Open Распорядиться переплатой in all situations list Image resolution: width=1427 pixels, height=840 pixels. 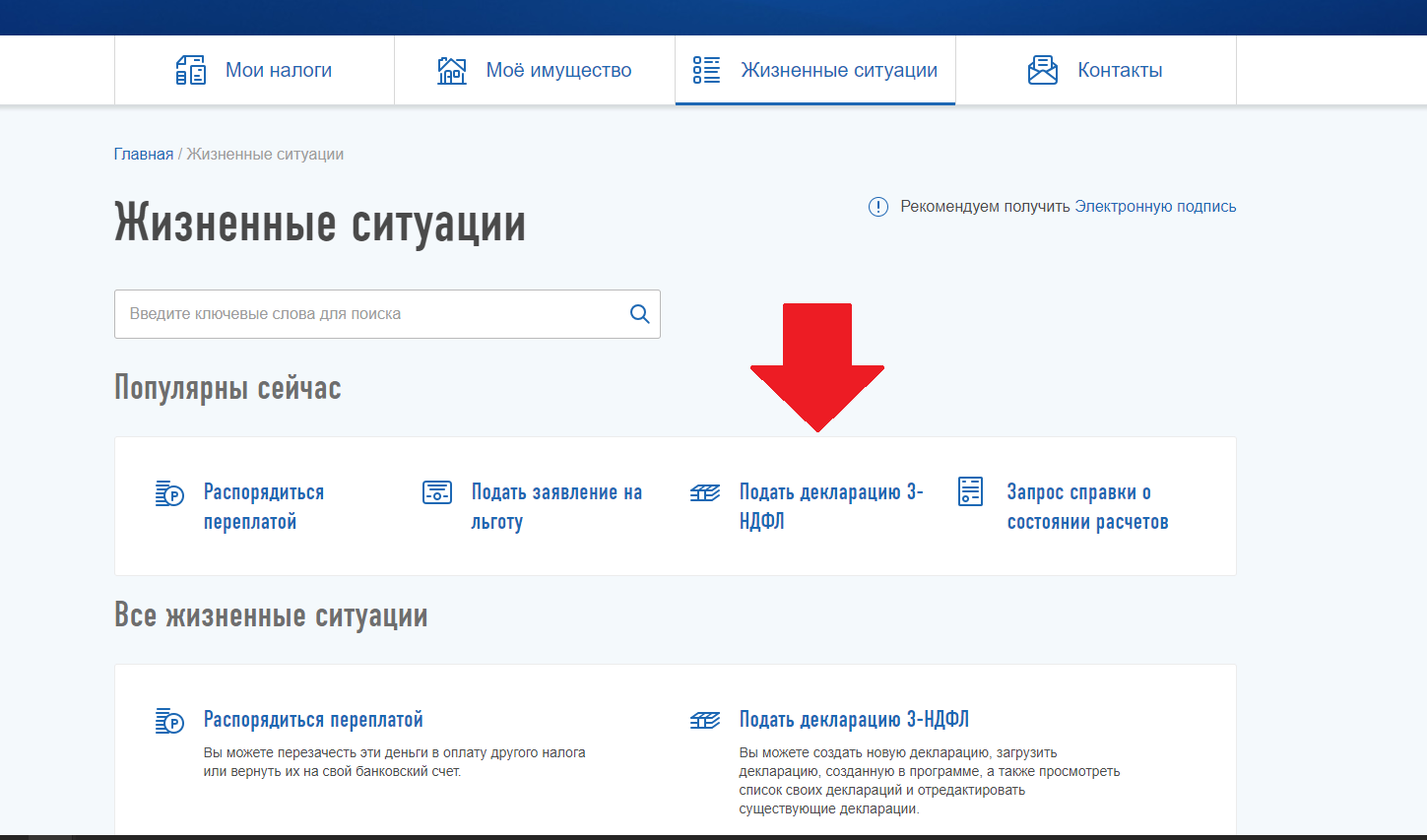pyautogui.click(x=313, y=720)
